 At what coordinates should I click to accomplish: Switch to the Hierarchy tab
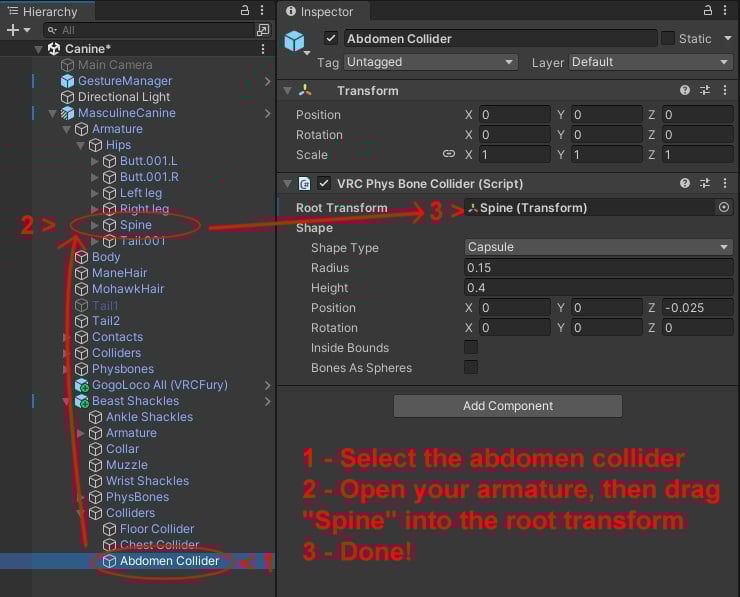click(47, 11)
